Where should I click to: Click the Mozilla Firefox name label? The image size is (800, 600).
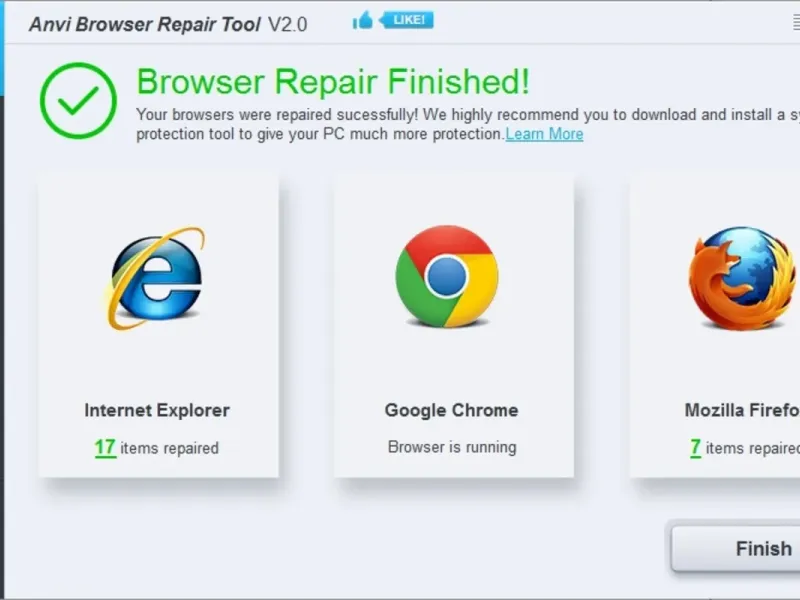tap(742, 410)
